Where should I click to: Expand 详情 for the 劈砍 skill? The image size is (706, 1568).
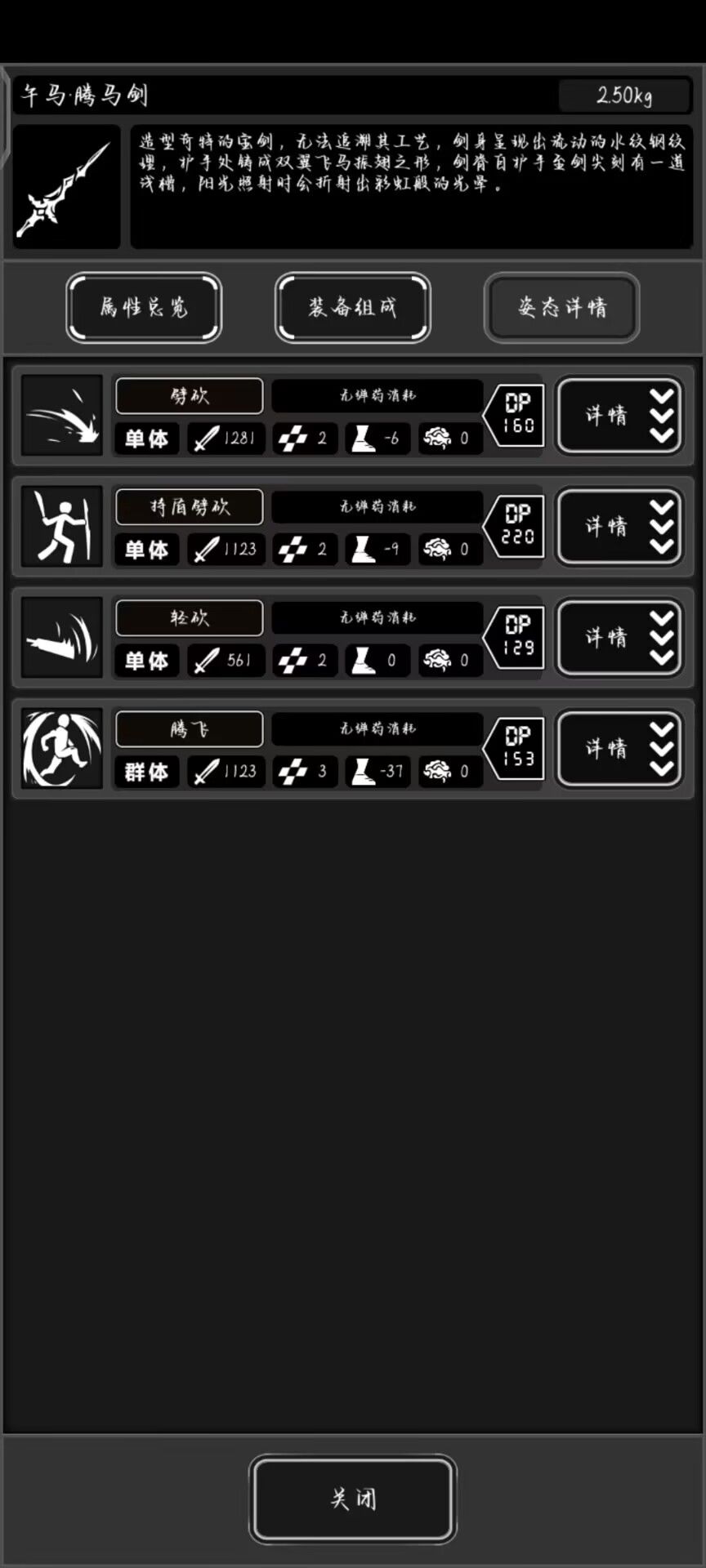click(619, 415)
